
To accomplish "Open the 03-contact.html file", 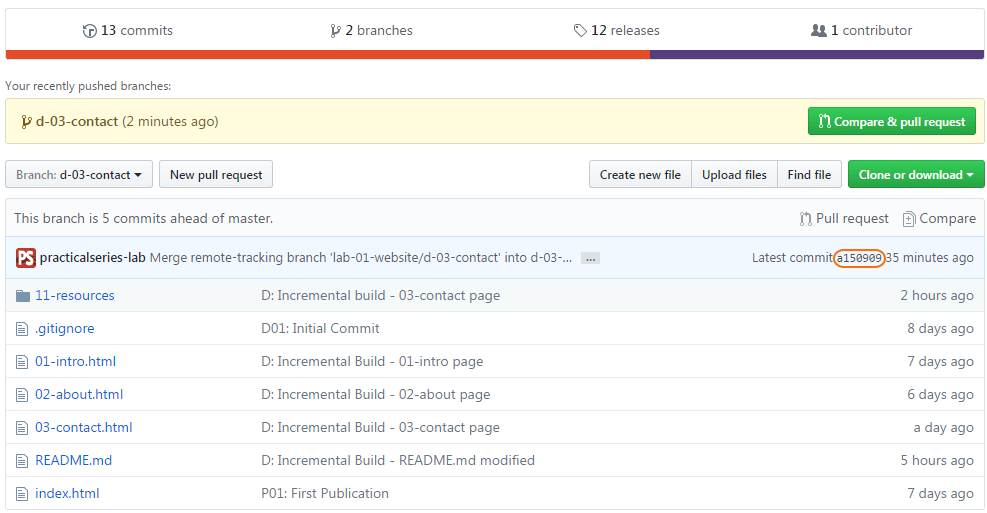I will point(84,427).
